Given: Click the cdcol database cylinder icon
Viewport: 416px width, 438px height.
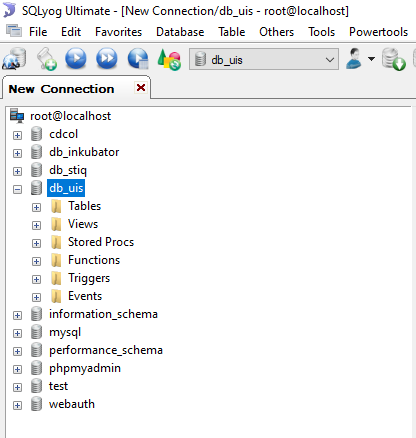Looking at the screenshot, I should pos(36,134).
